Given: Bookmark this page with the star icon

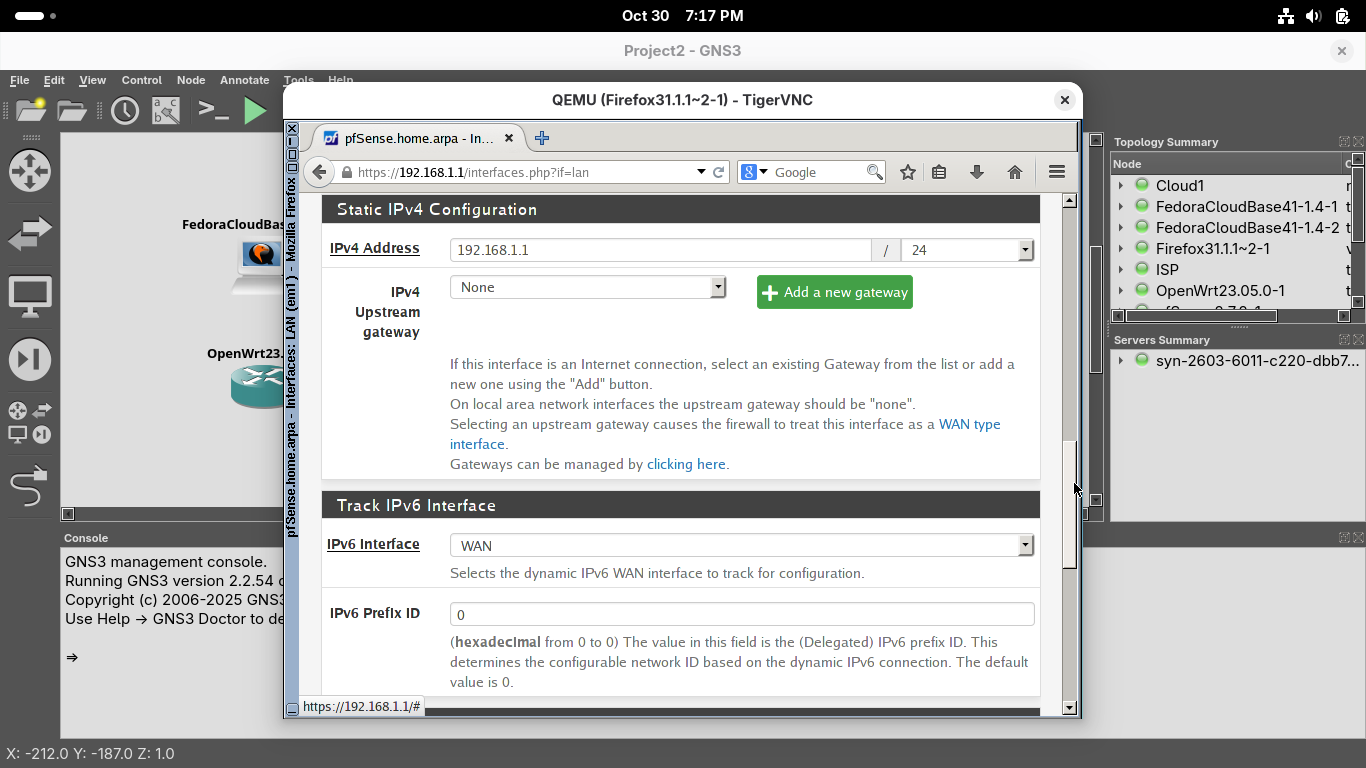Looking at the screenshot, I should tap(907, 172).
